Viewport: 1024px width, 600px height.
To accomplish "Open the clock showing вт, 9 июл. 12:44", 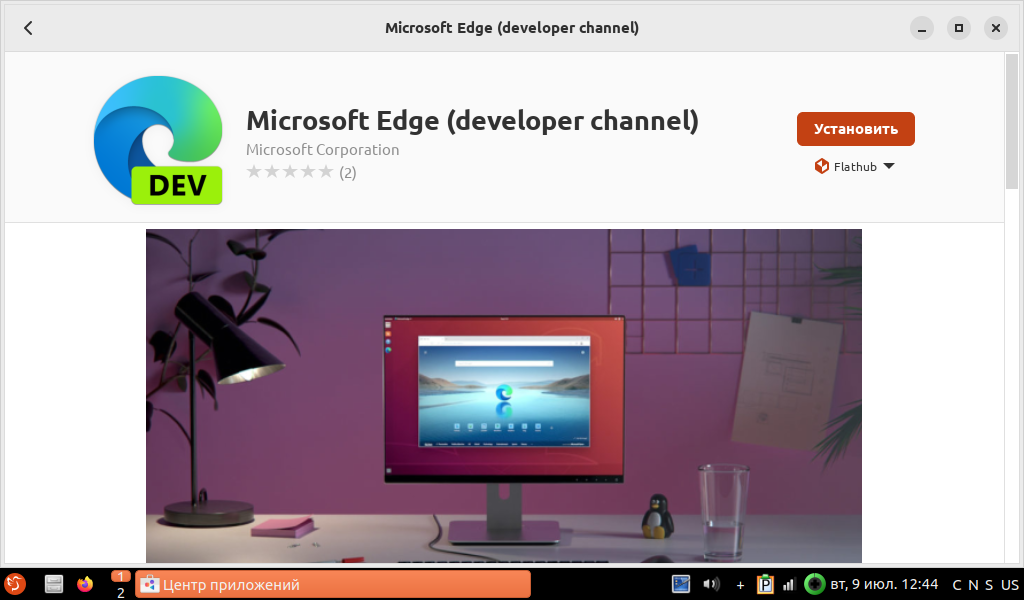I will (884, 584).
